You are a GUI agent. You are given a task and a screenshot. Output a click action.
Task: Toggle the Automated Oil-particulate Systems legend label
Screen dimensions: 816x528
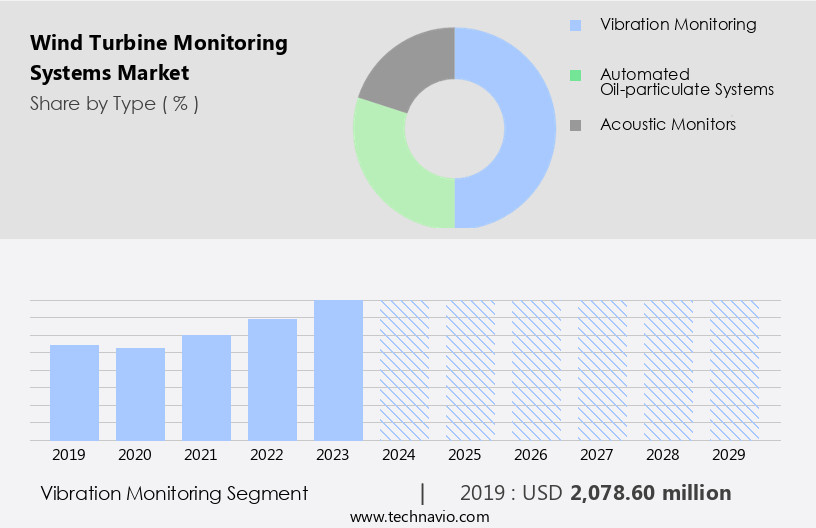[x=686, y=82]
